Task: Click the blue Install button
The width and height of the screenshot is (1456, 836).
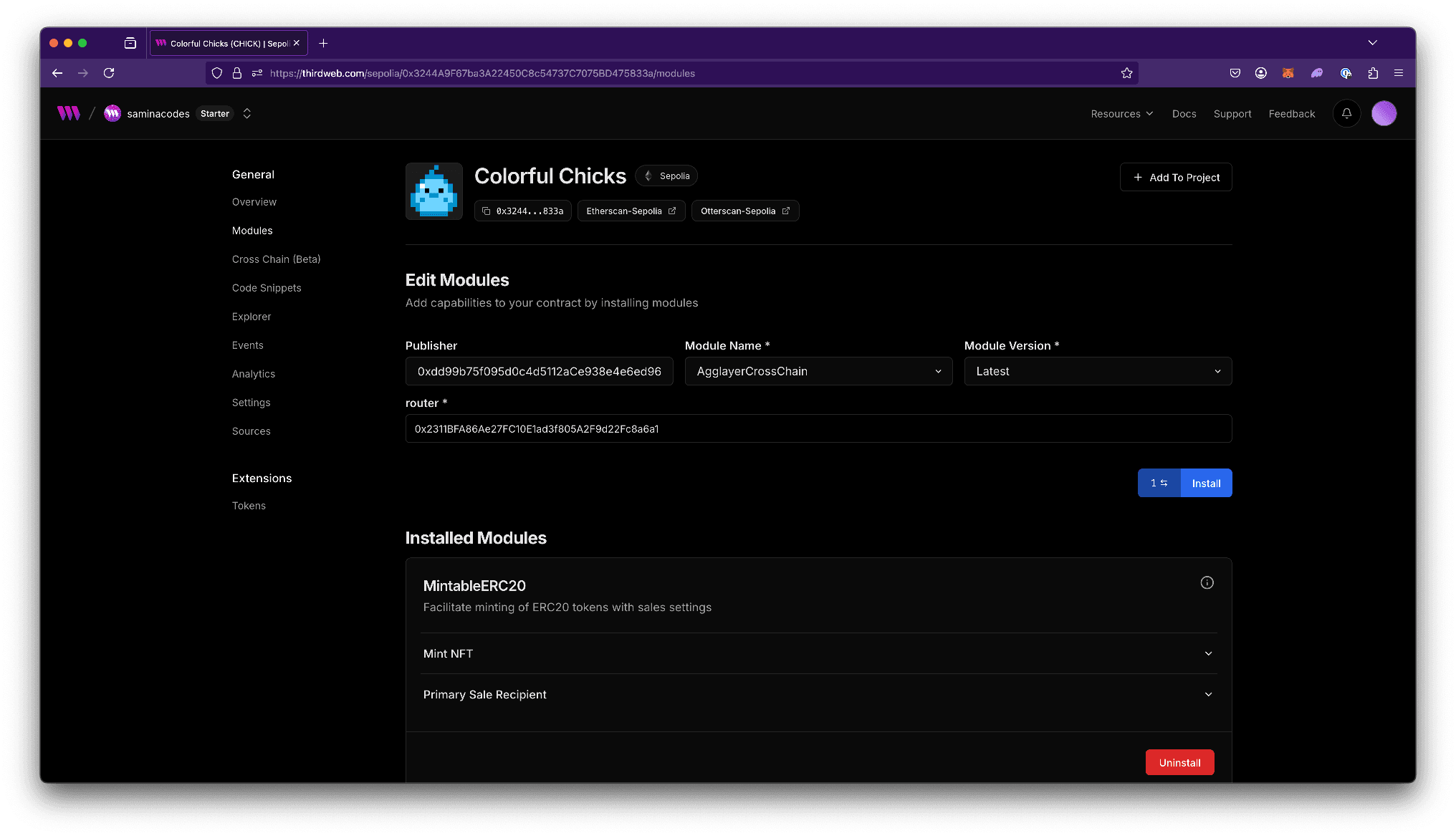Action: point(1206,483)
